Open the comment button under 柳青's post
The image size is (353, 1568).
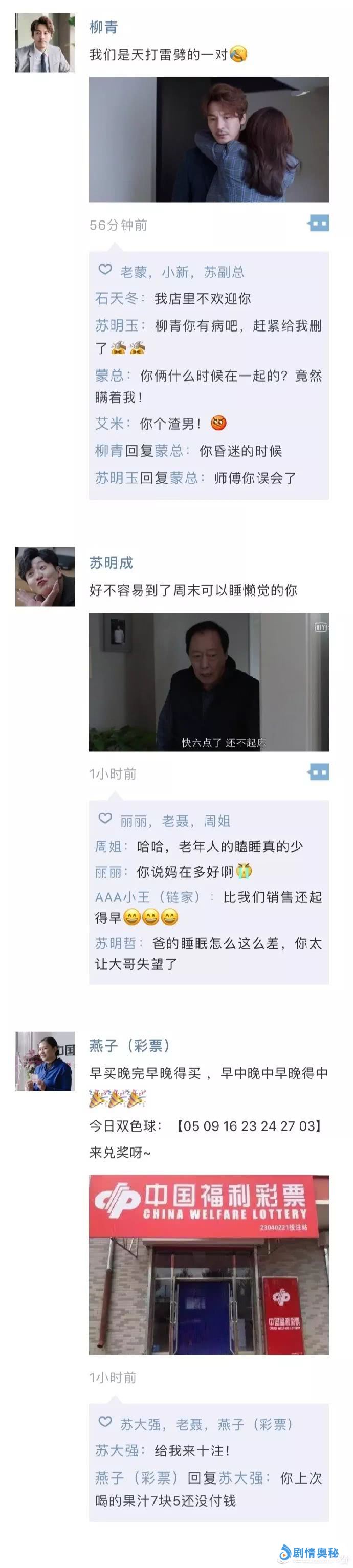pos(318,224)
